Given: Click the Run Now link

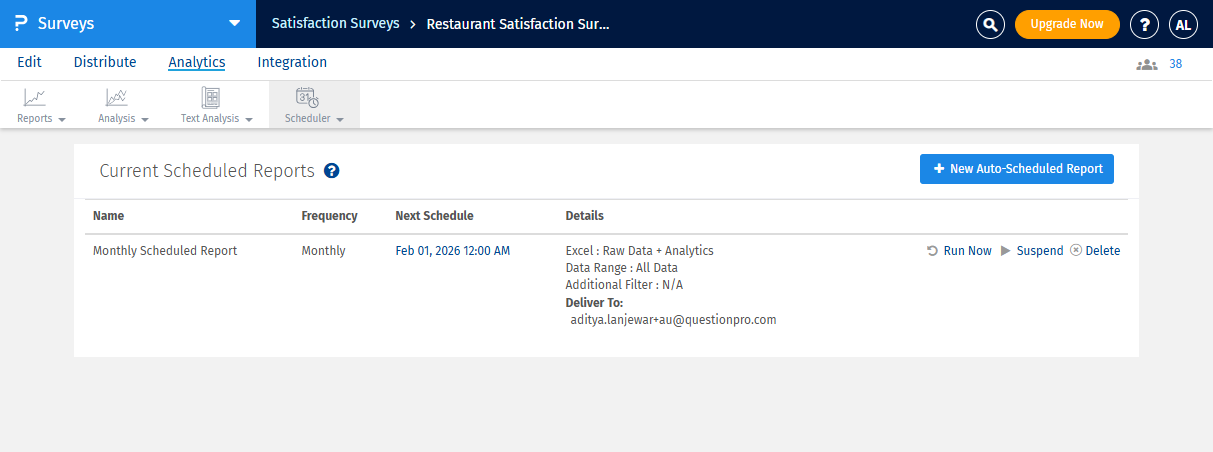Looking at the screenshot, I should point(968,251).
